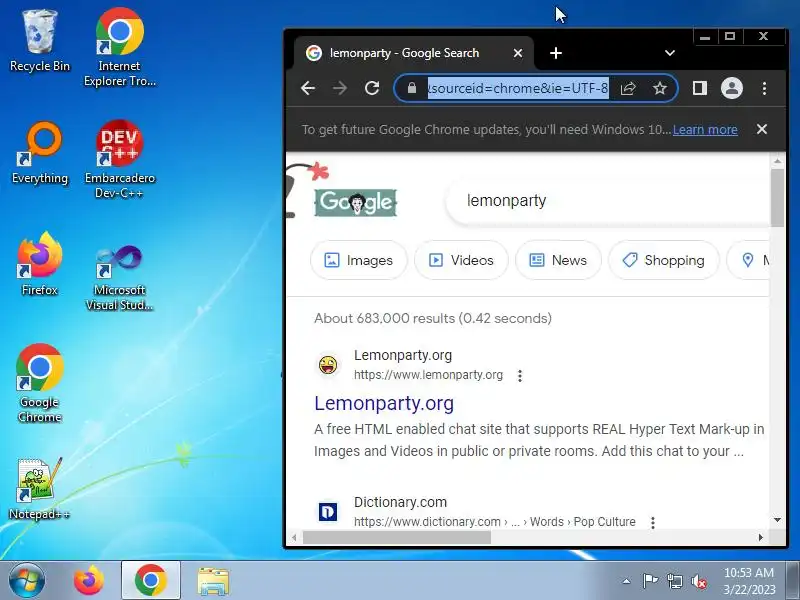Open Microsoft Visual Studio desktop shortcut
This screenshot has height=600, width=800.
(x=119, y=278)
